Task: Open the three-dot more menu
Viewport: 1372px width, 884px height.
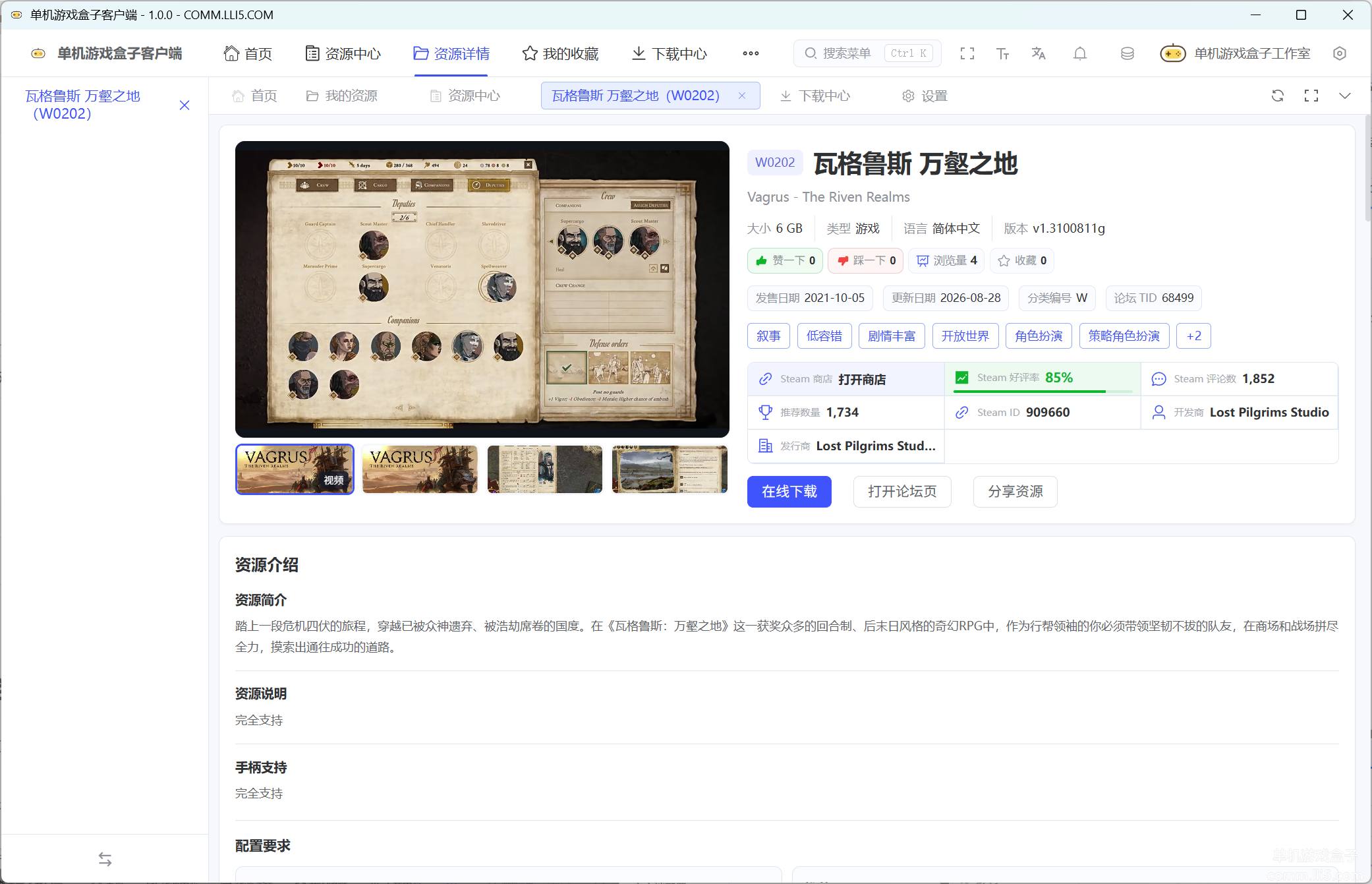Action: pyautogui.click(x=751, y=53)
